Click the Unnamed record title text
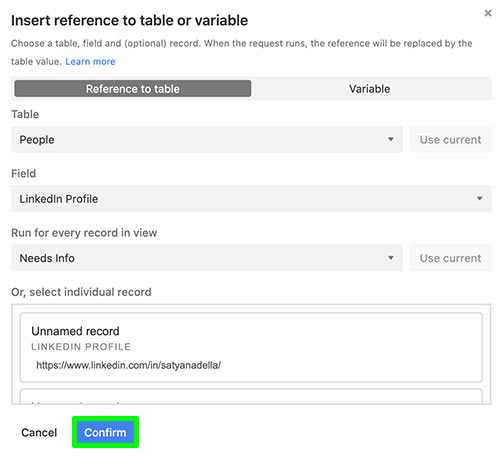This screenshot has height=458, width=500. [75, 331]
